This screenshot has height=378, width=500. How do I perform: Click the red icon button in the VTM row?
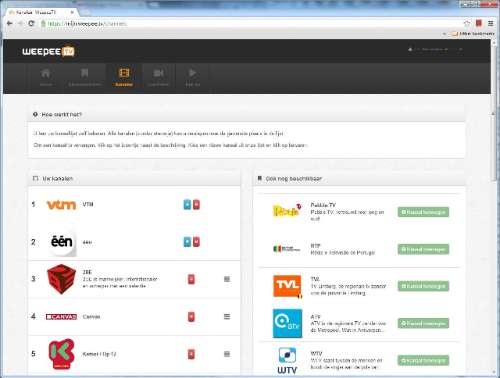point(196,205)
